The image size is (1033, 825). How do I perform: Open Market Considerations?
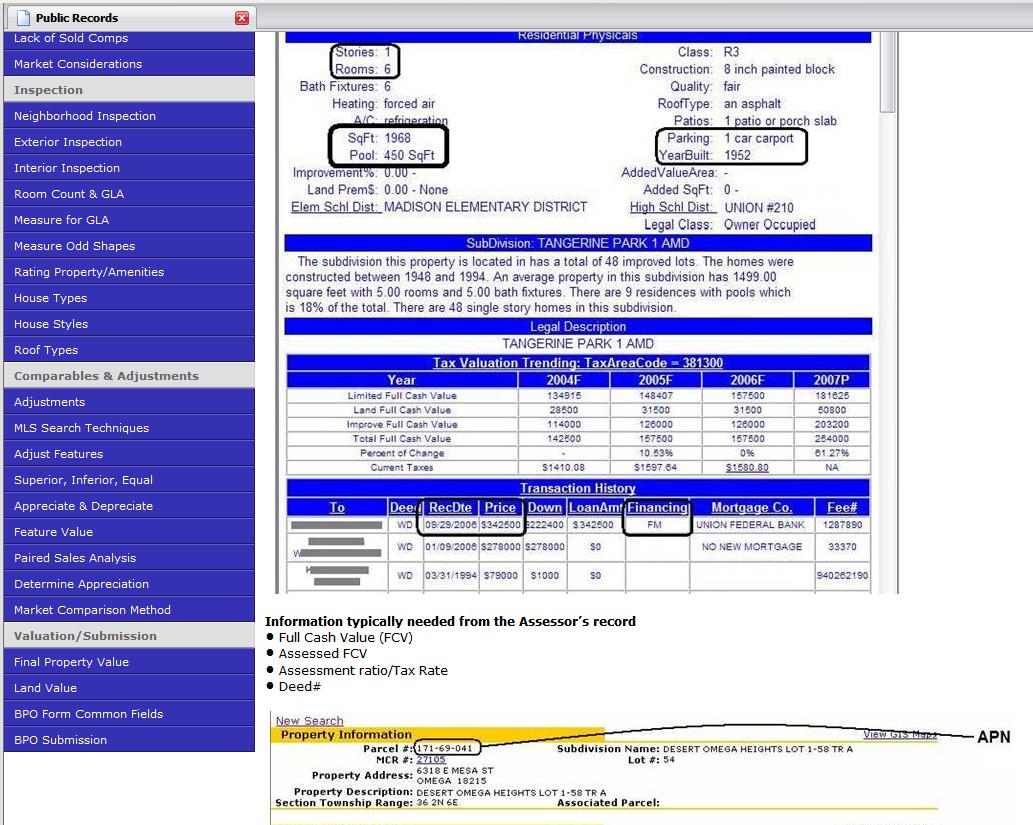coord(129,64)
